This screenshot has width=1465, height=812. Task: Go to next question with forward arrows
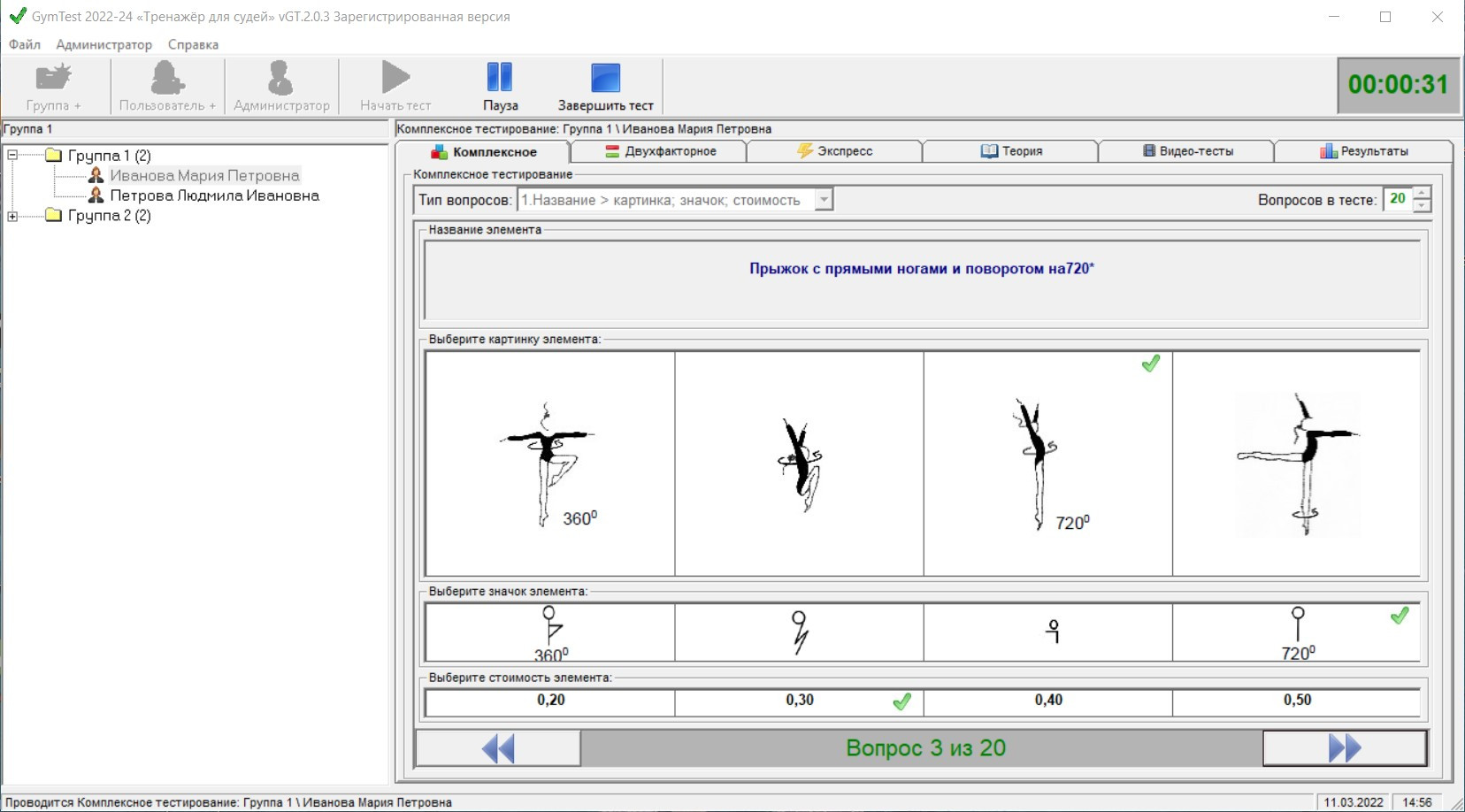point(1344,748)
